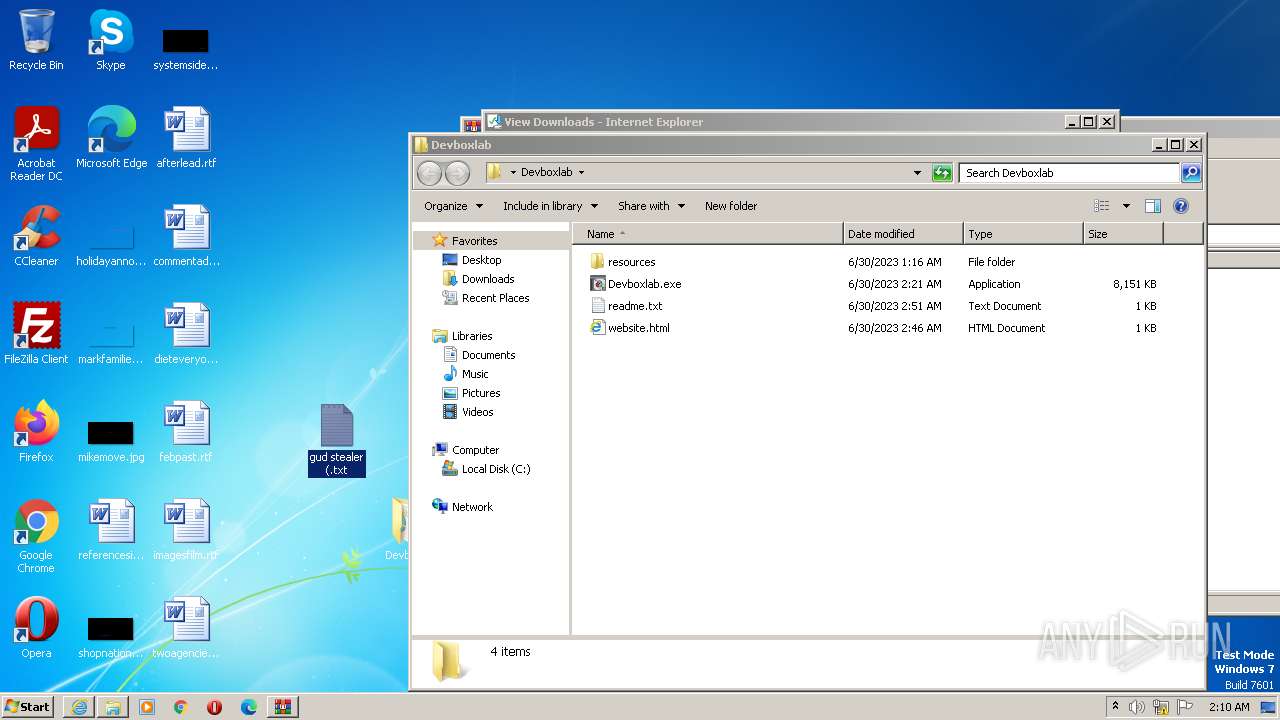The height and width of the screenshot is (720, 1280).
Task: Select Network in navigation pane
Action: [471, 507]
